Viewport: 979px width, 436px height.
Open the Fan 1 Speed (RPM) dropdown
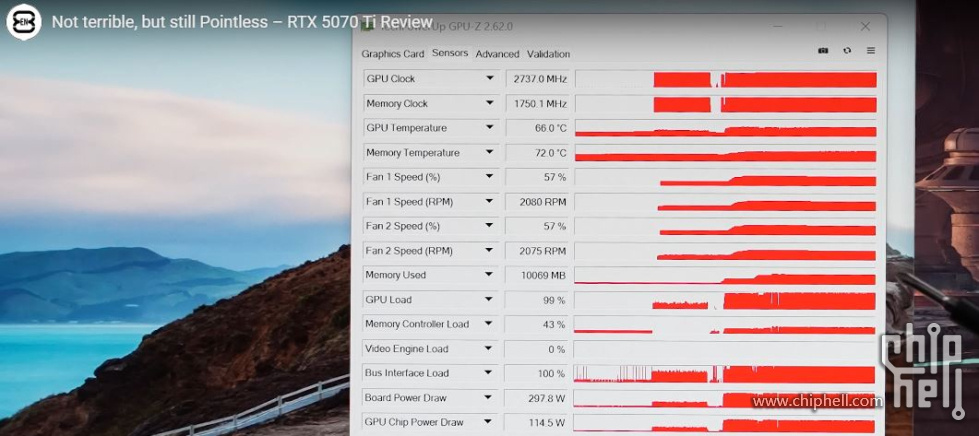tap(490, 202)
